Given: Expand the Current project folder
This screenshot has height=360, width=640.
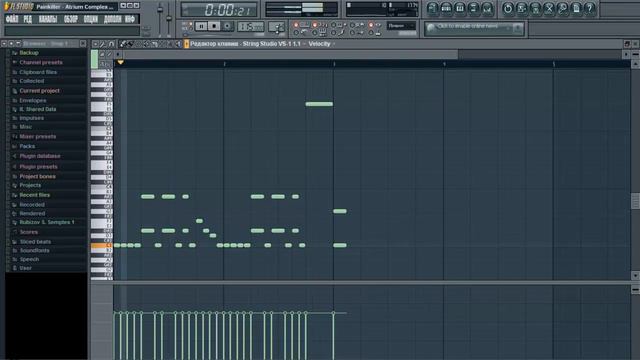Looking at the screenshot, I should [39, 91].
